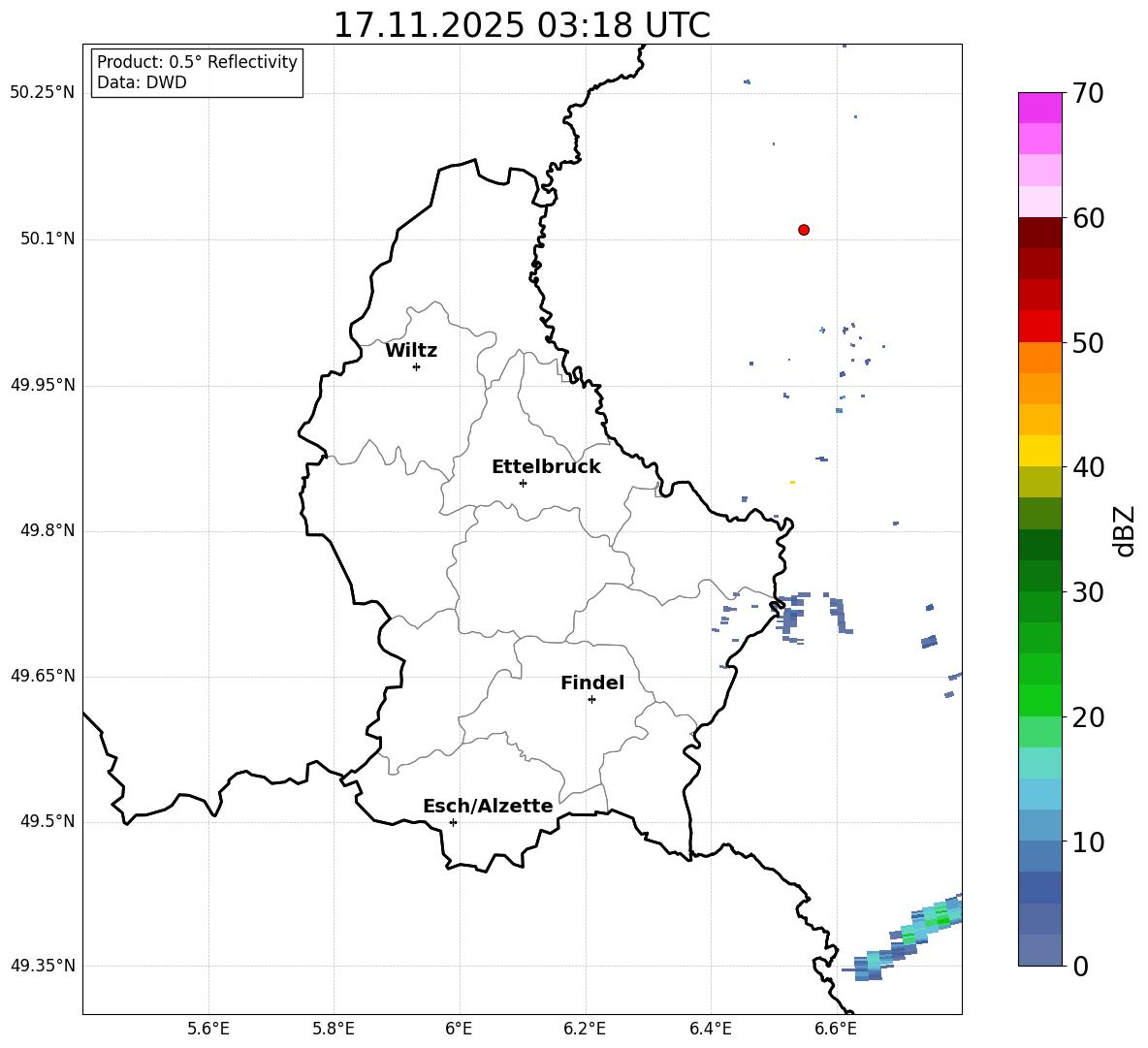Click the 6.2°E longitude label
Viewport: 1148px width, 1048px height.
pos(585,1029)
